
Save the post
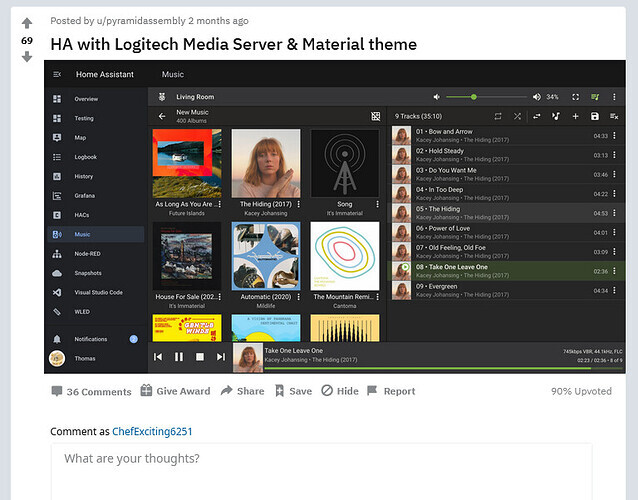click(x=293, y=391)
